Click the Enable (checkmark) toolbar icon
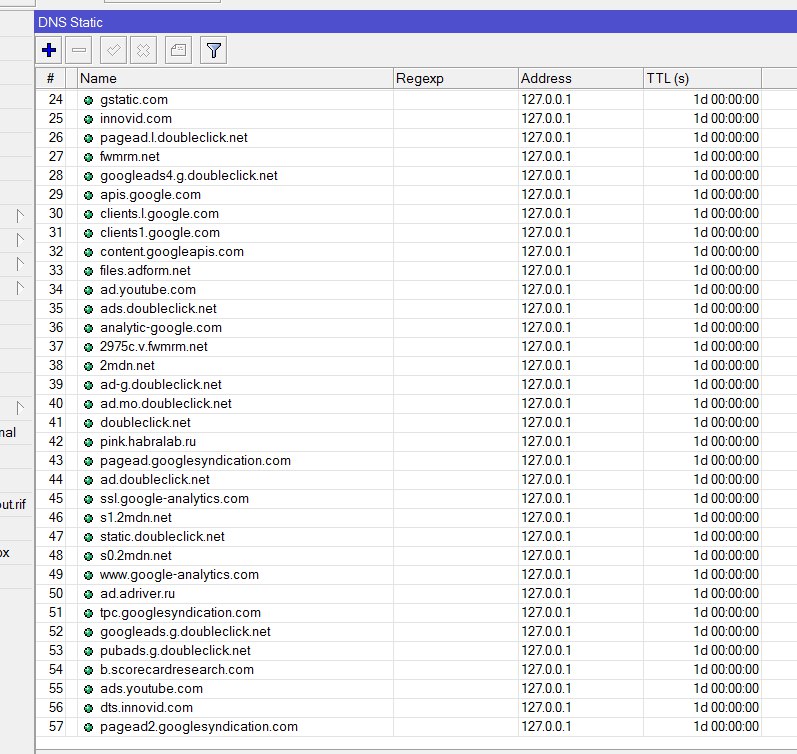Image resolution: width=797 pixels, height=754 pixels. [x=113, y=50]
